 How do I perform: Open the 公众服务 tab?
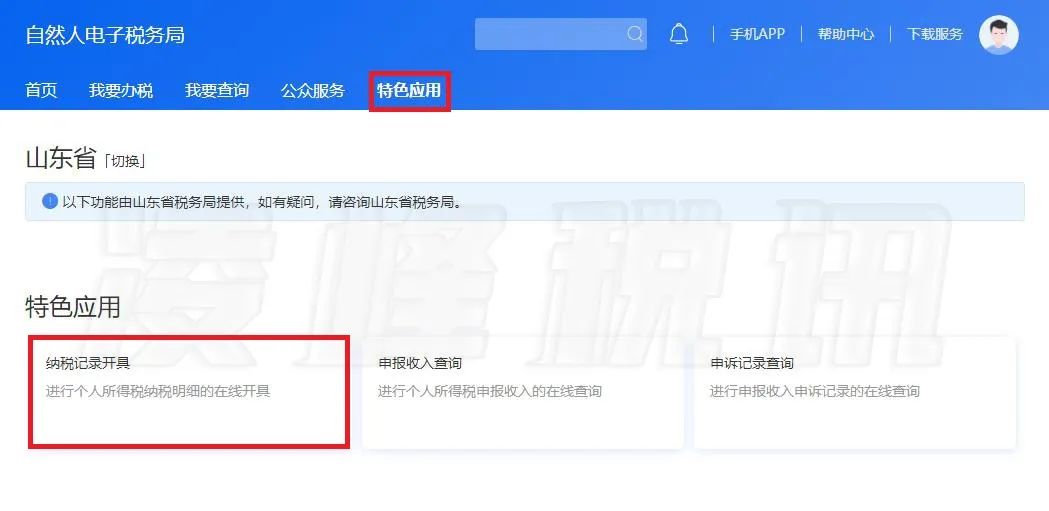(x=312, y=90)
